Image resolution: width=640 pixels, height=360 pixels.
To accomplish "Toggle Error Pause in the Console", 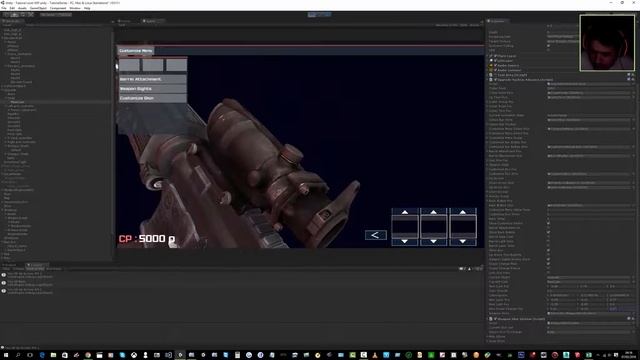I will (x=54, y=269).
